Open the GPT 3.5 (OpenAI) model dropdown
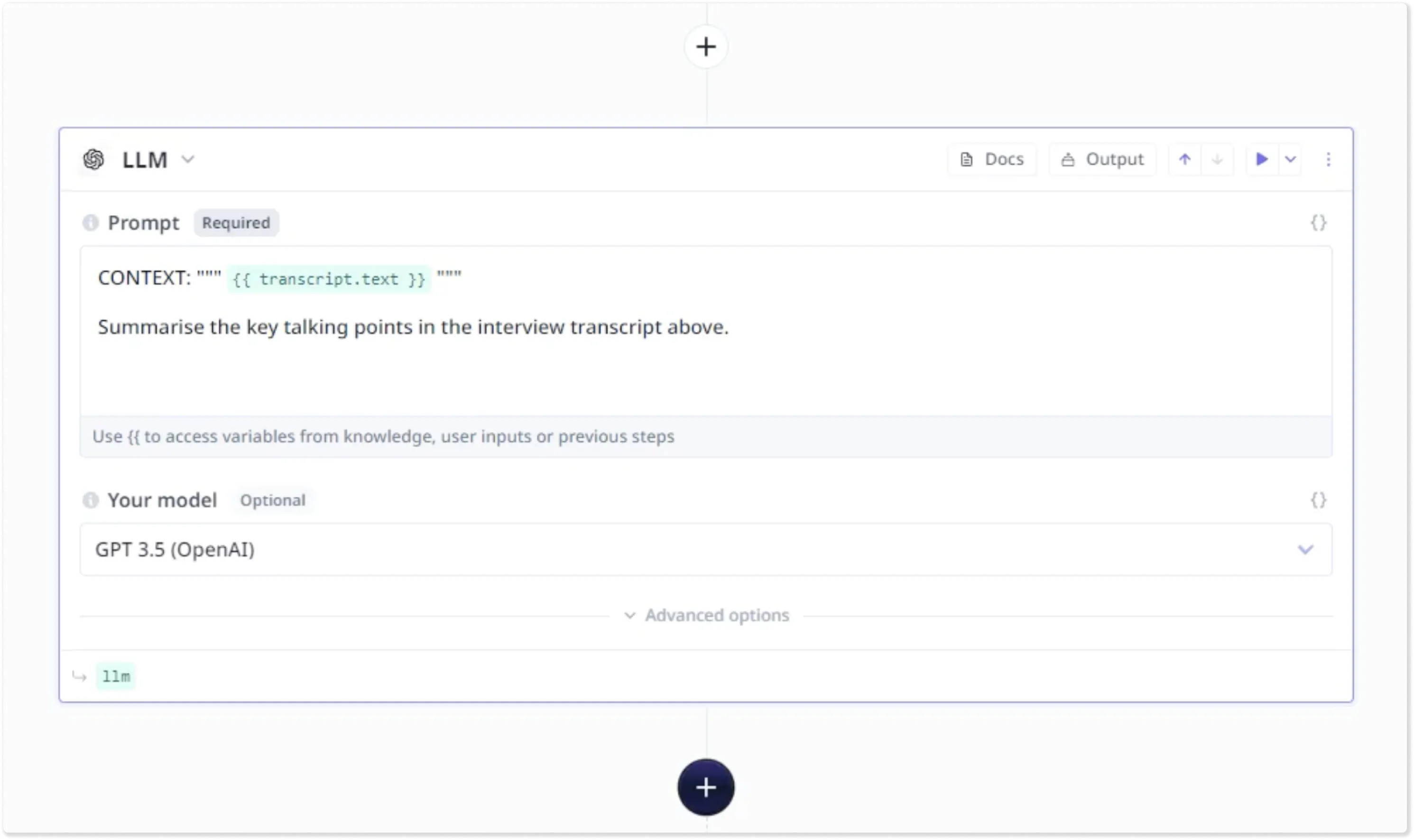The height and width of the screenshot is (840, 1414). pos(705,549)
